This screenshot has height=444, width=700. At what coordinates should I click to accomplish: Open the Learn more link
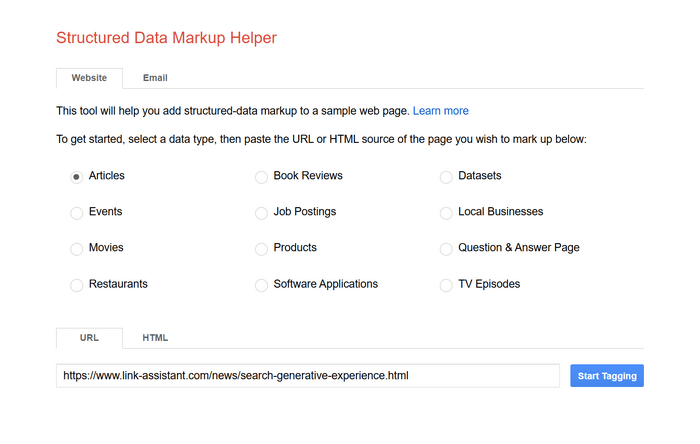440,111
